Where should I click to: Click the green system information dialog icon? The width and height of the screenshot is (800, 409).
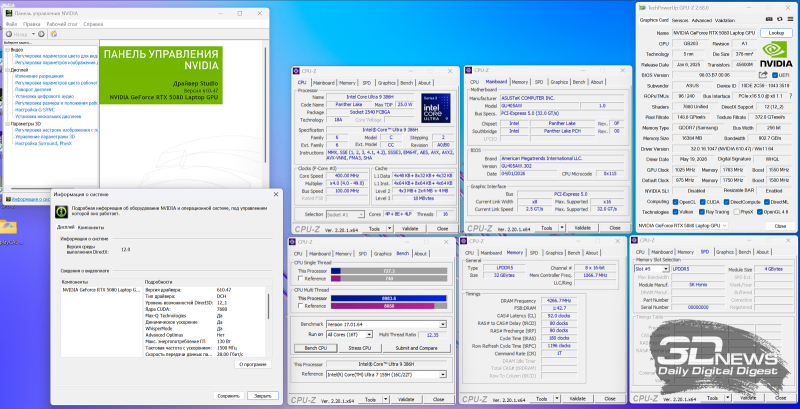coord(62,211)
